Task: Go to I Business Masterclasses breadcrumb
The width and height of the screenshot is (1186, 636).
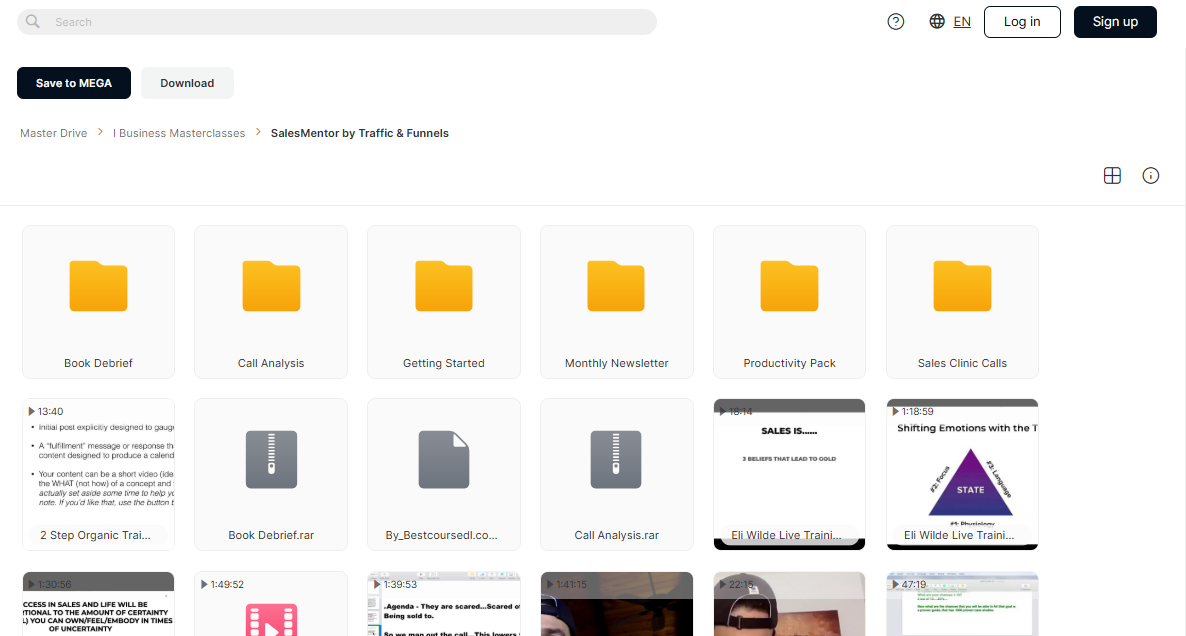Action: (x=179, y=133)
